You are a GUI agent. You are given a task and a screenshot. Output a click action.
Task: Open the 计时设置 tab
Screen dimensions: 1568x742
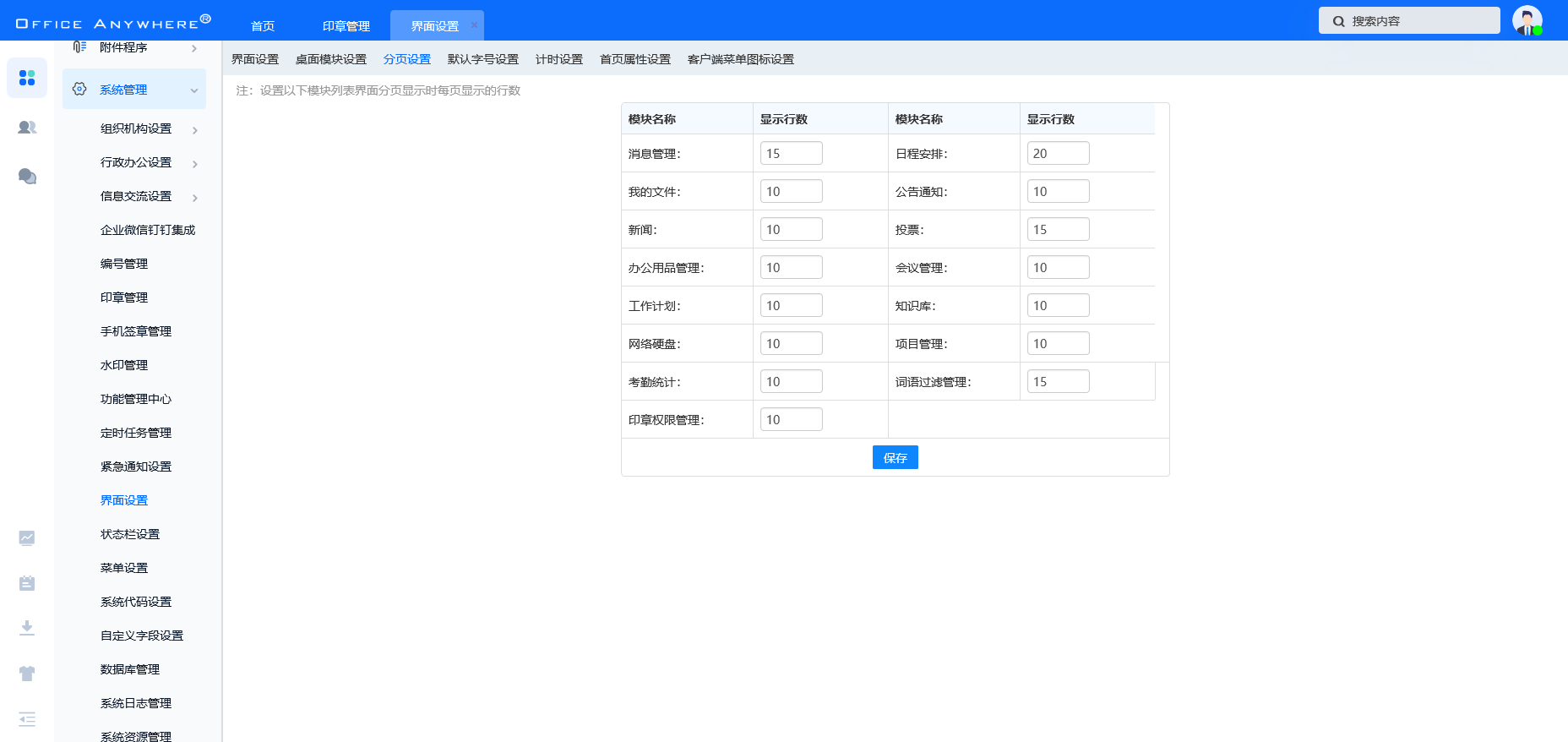click(x=559, y=59)
